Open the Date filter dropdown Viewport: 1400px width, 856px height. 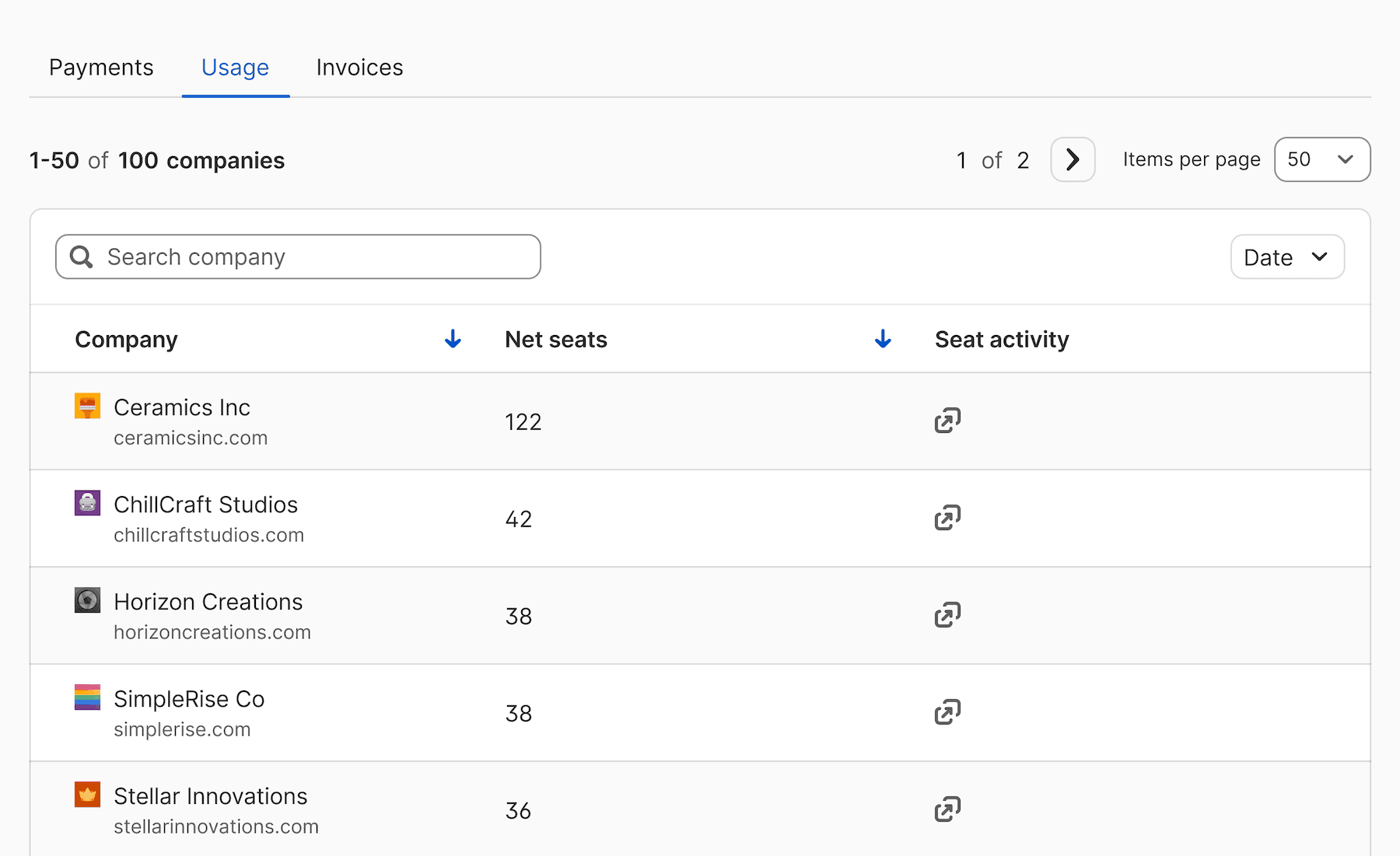point(1287,257)
